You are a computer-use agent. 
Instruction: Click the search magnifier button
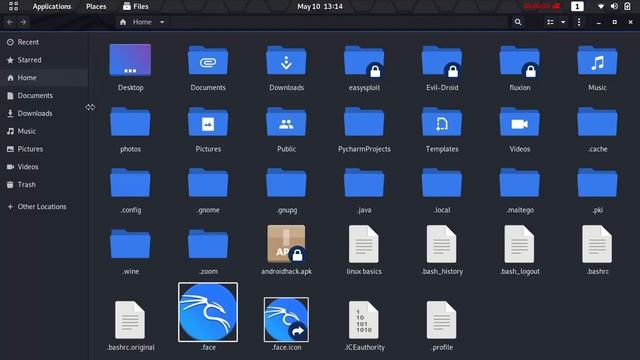coord(518,22)
